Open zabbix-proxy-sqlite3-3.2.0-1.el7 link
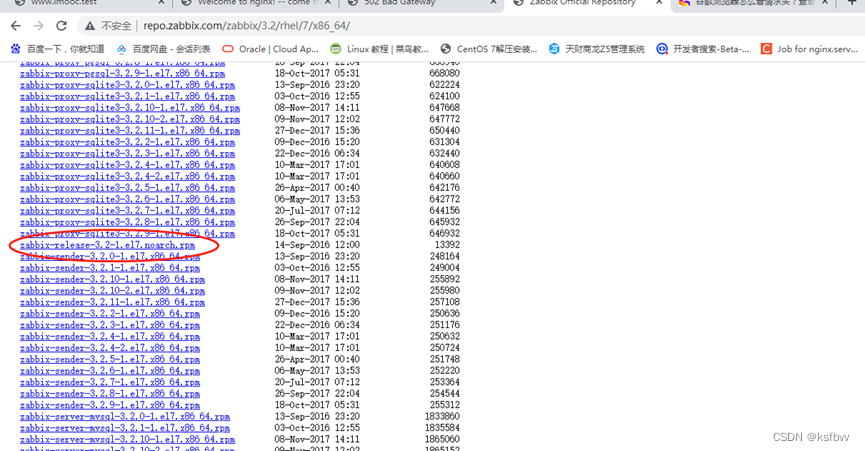865x451 pixels. (127, 85)
